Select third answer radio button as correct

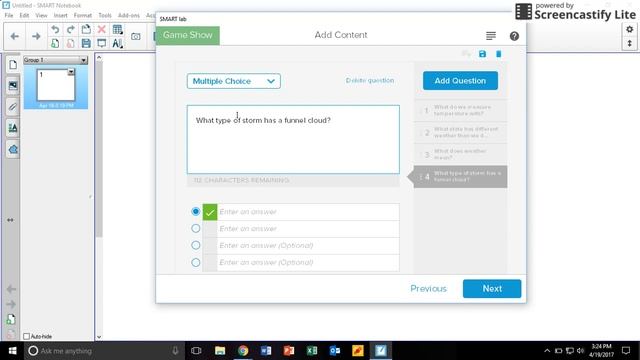(x=196, y=245)
